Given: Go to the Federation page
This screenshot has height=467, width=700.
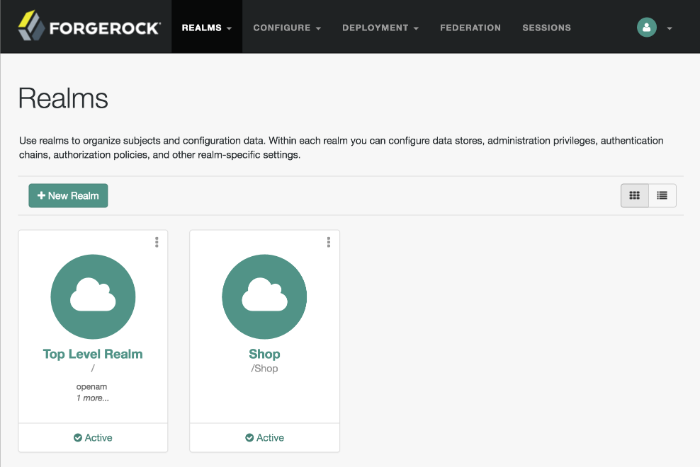Looking at the screenshot, I should pyautogui.click(x=470, y=28).
